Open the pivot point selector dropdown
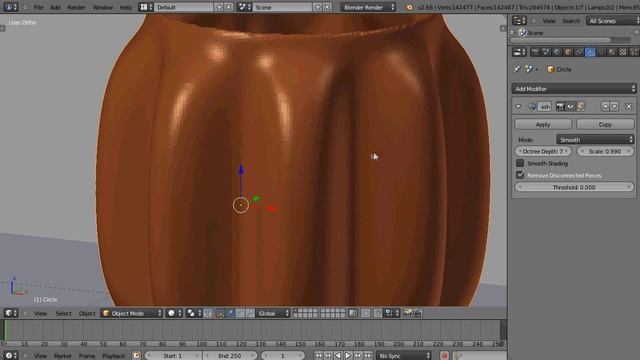 (193, 313)
